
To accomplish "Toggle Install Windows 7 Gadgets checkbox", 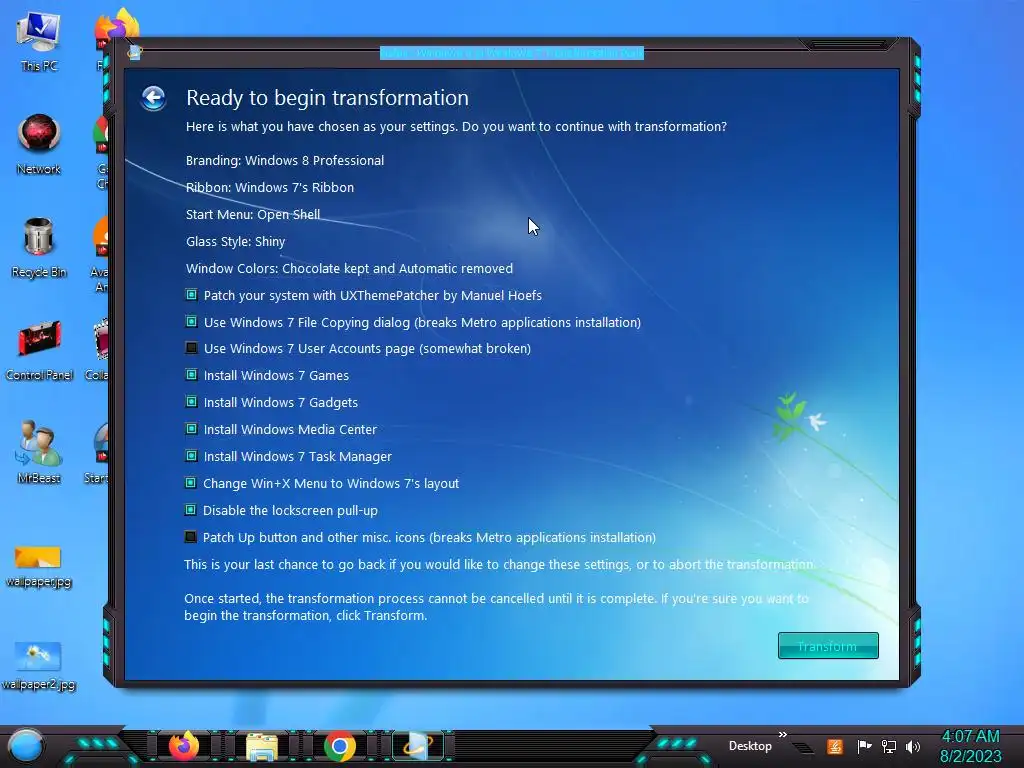I will 191,402.
